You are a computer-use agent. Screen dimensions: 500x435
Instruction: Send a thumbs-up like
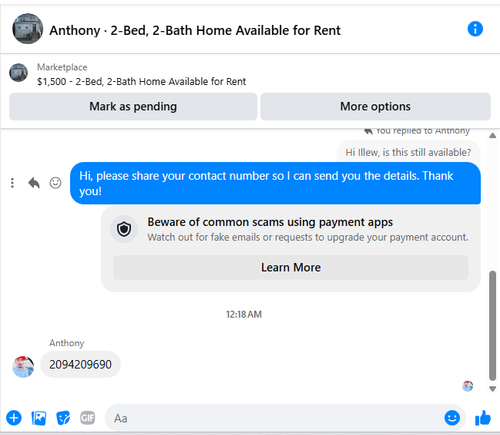pyautogui.click(x=483, y=418)
